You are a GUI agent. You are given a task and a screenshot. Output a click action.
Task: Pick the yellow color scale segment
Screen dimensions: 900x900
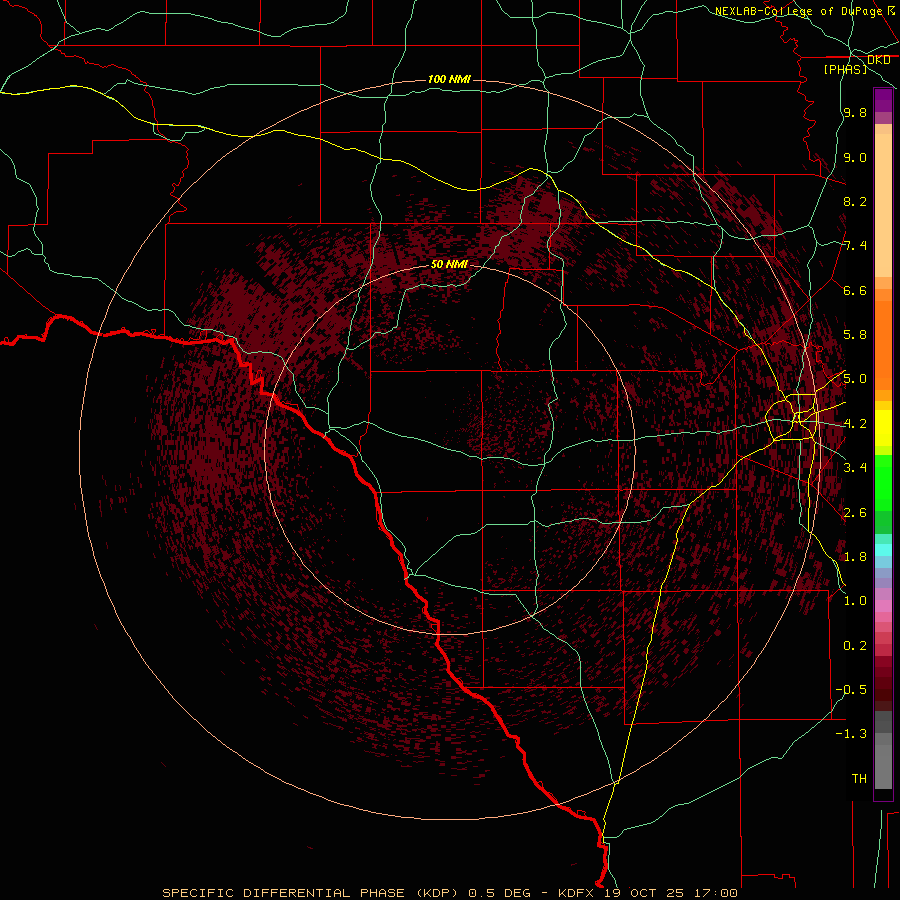click(883, 428)
